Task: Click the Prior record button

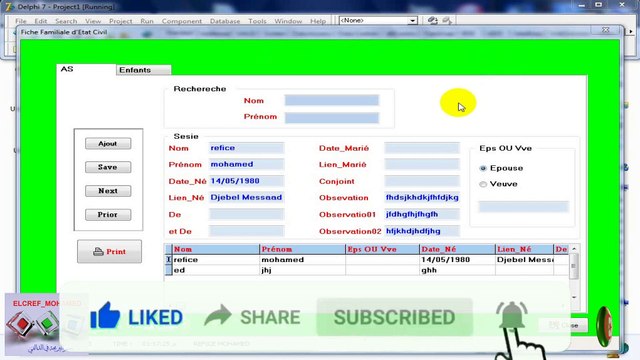Action: click(x=108, y=215)
